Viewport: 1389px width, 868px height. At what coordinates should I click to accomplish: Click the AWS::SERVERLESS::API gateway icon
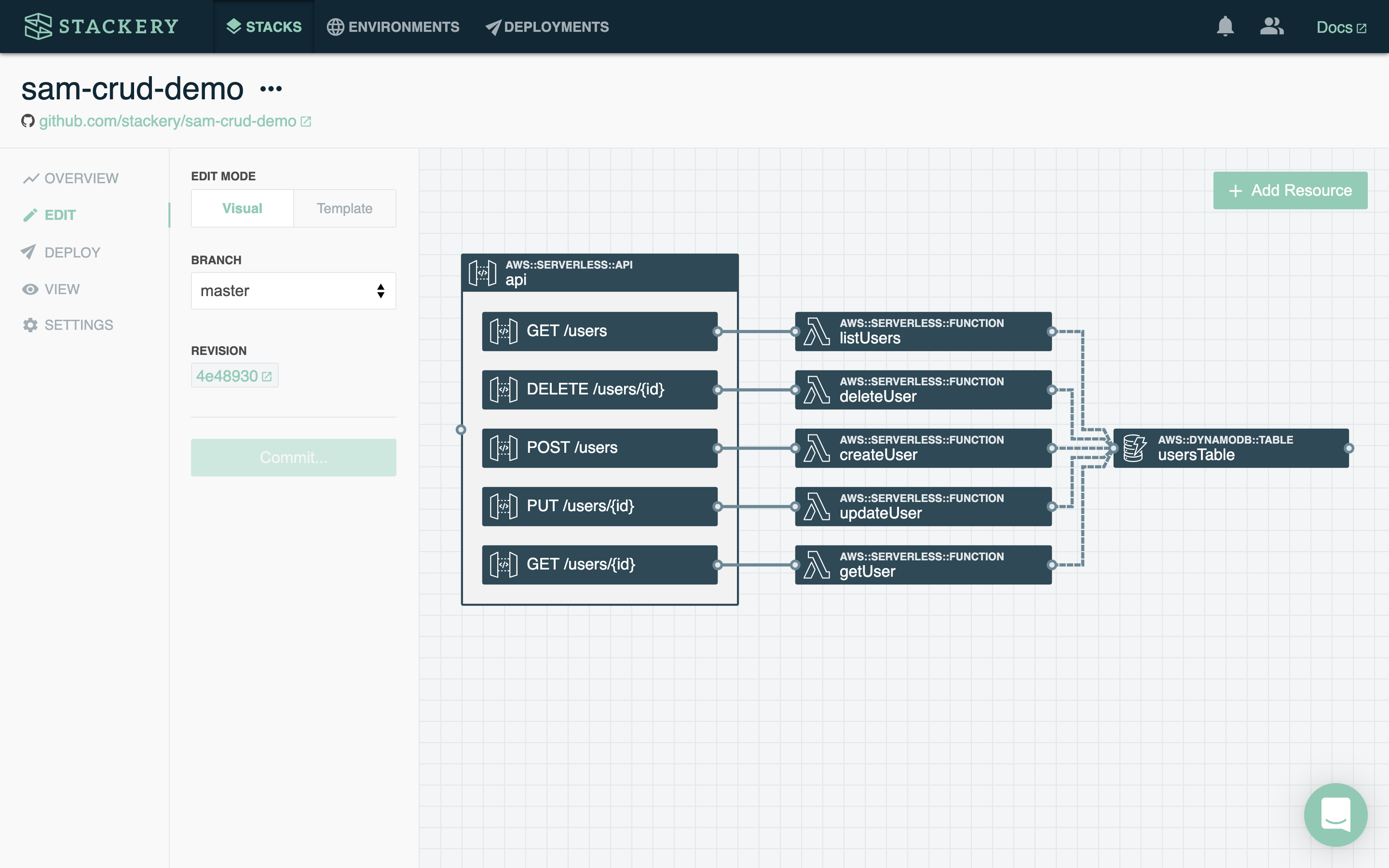pos(482,272)
